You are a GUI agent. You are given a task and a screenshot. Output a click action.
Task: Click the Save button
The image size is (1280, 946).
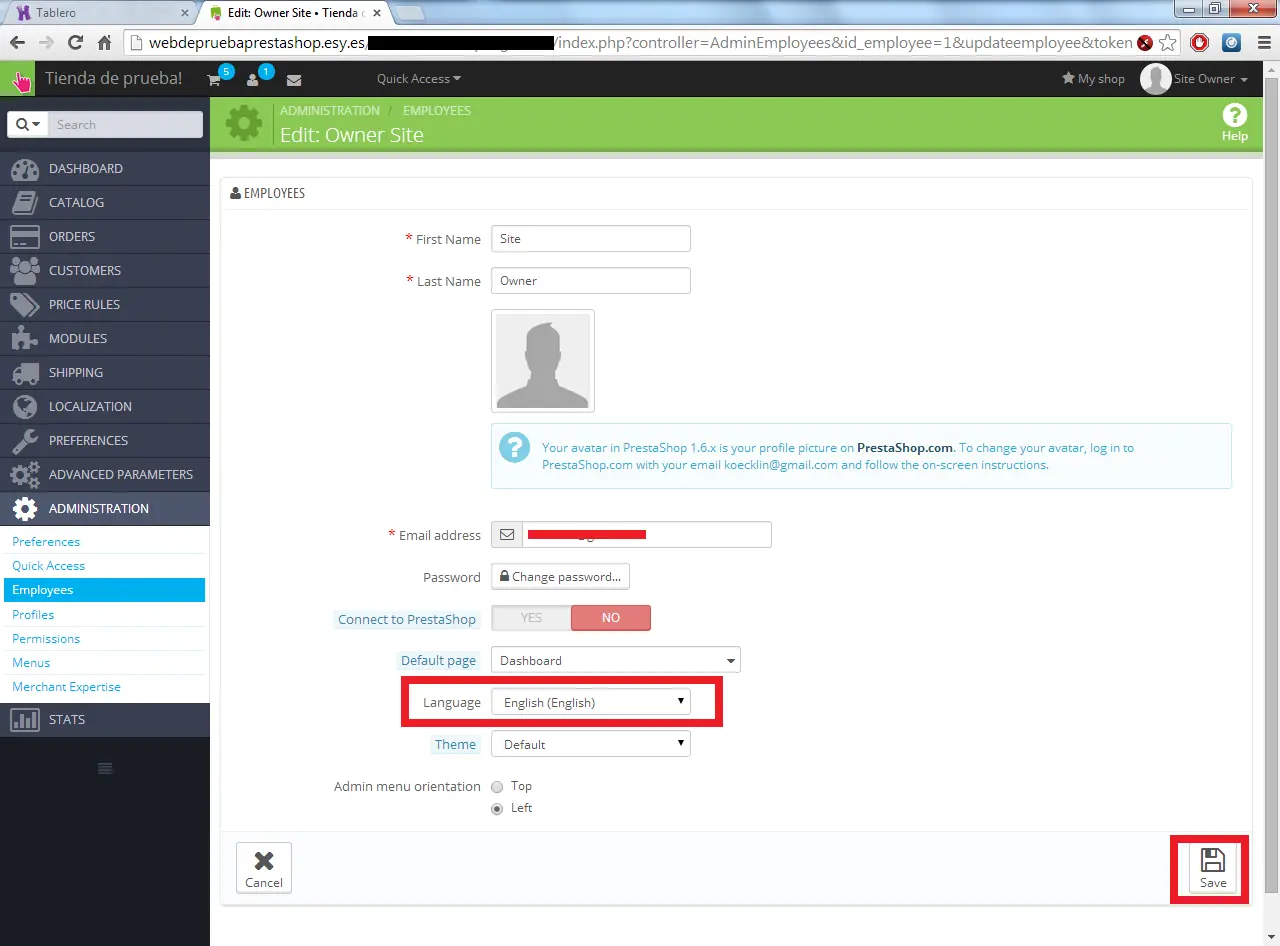1213,867
